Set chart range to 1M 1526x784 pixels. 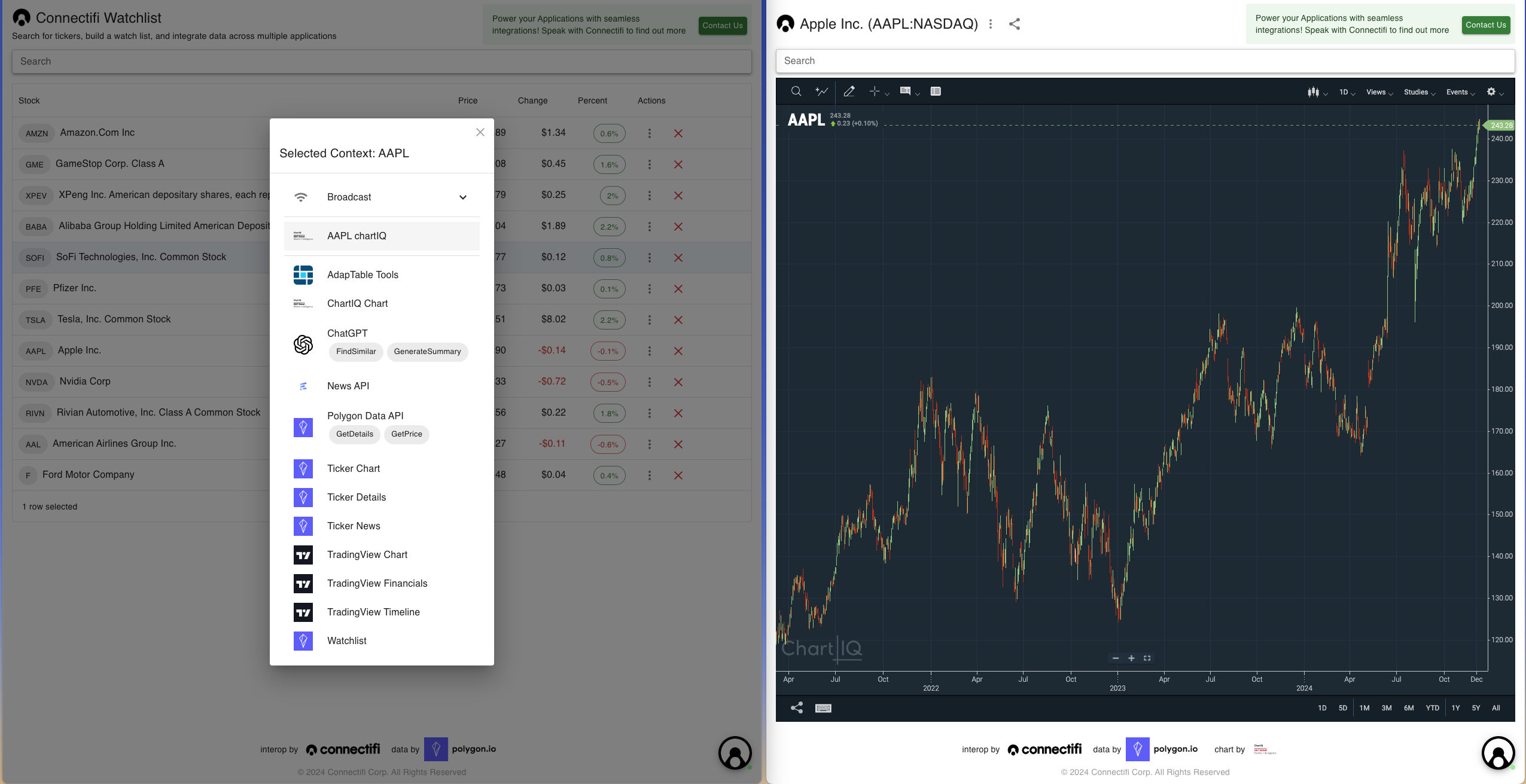point(1364,708)
